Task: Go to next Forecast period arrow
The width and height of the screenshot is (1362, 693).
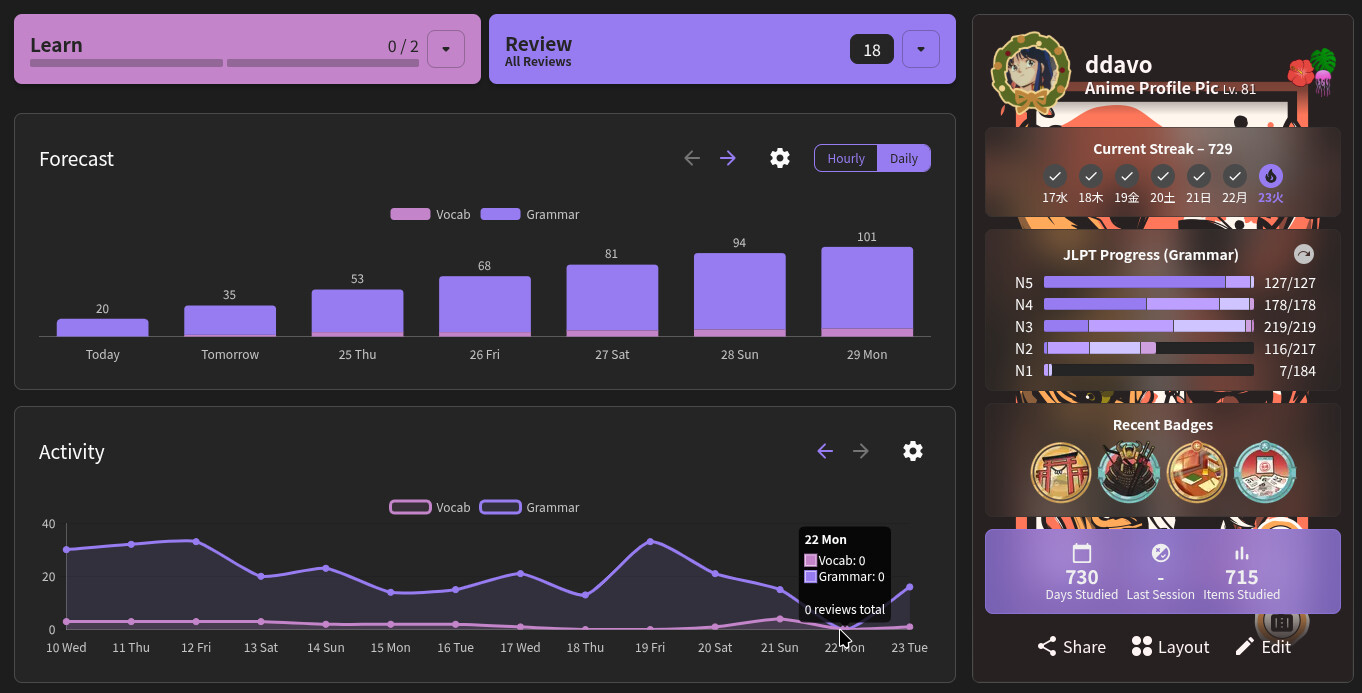Action: 728,158
